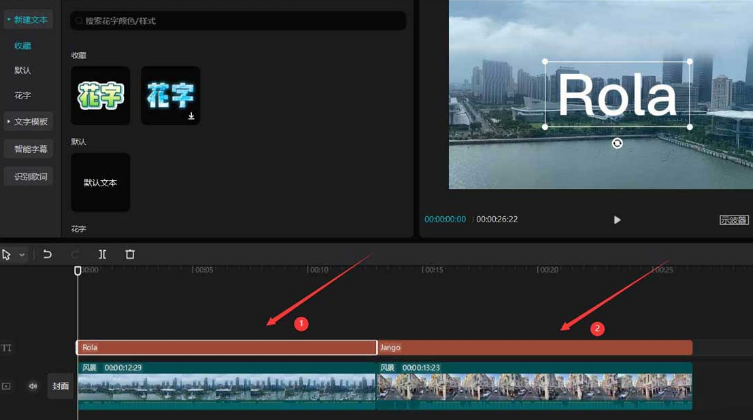Toggle the preview scope button beside the play control

(x=734, y=220)
